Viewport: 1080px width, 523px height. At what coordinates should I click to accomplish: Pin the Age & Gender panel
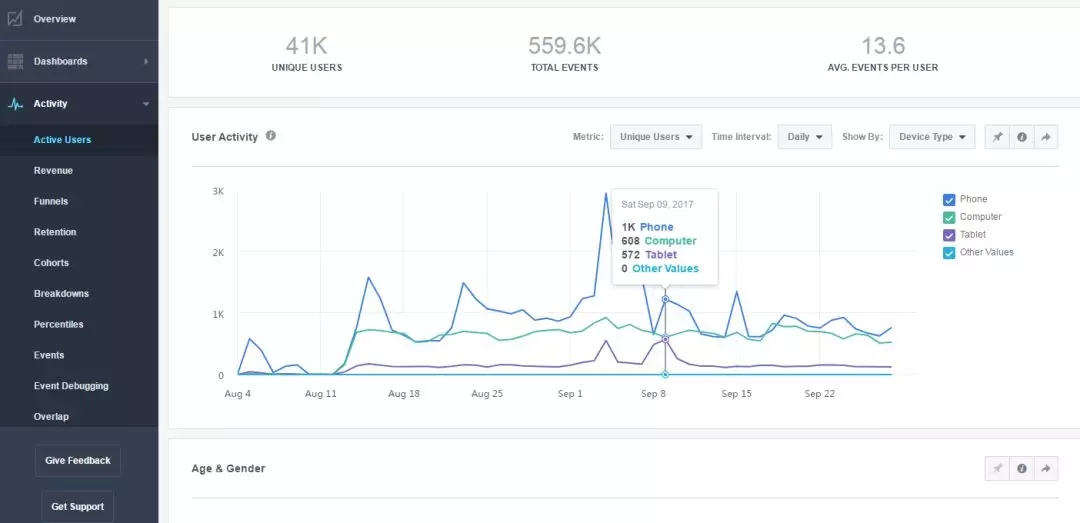997,468
